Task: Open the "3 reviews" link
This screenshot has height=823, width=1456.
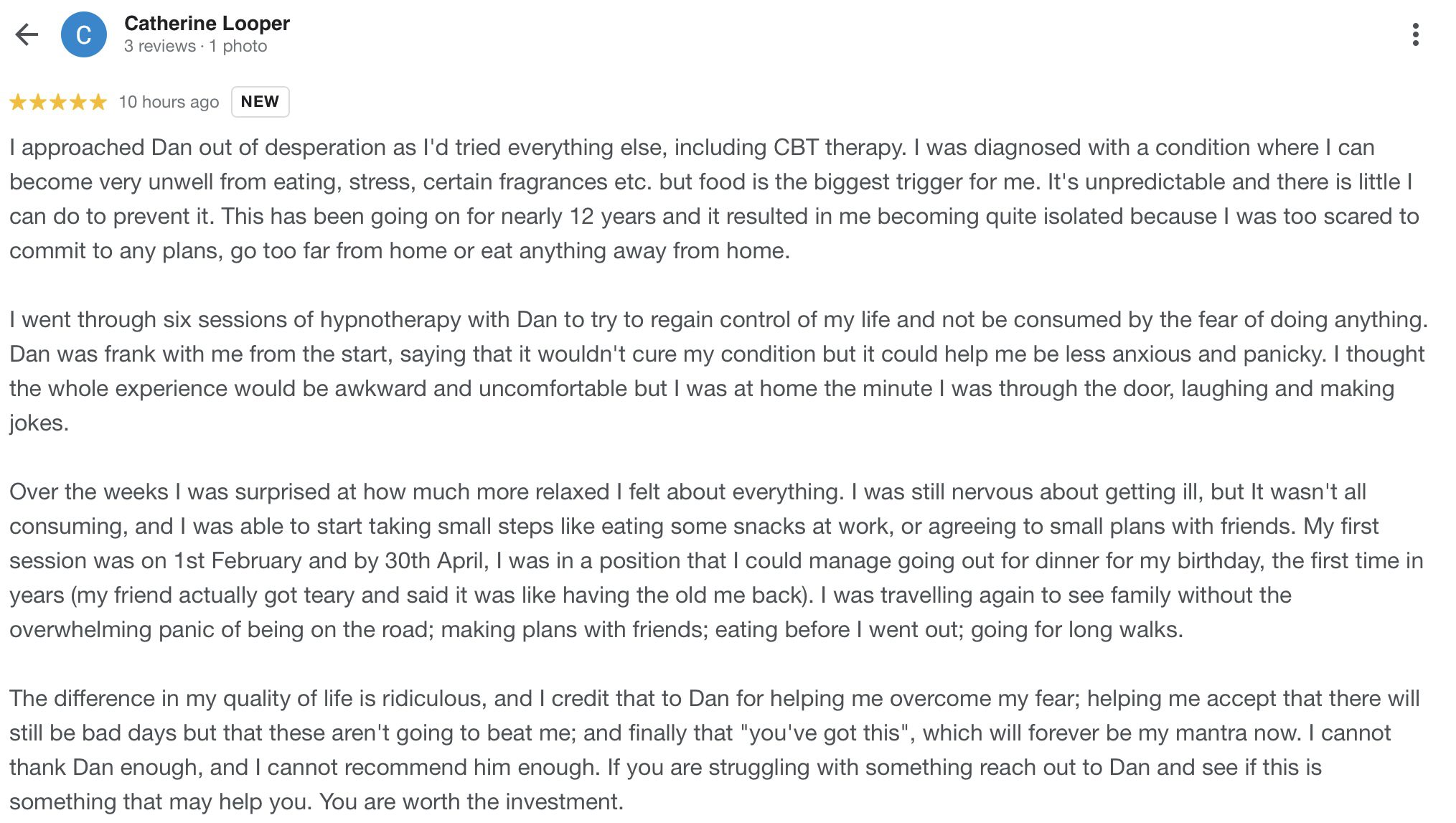Action: point(161,46)
